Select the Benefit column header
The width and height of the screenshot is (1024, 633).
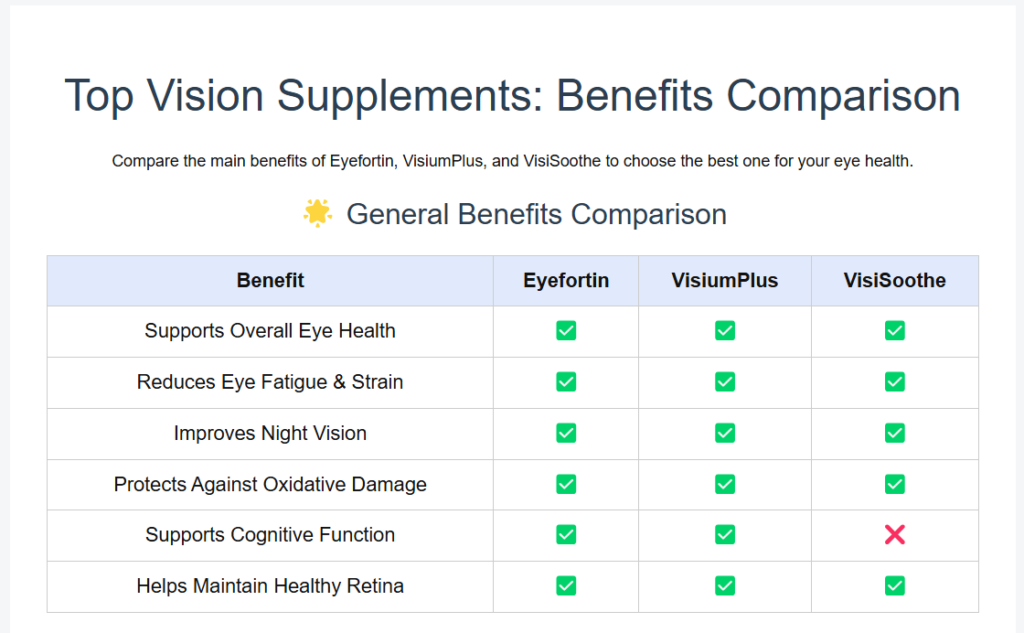(x=270, y=280)
